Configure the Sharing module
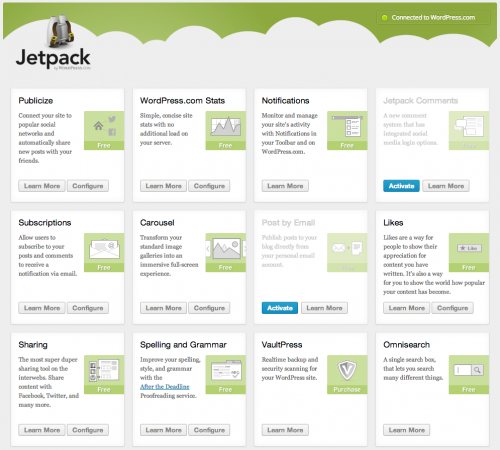Screen dimensions: 500x450 (88, 430)
